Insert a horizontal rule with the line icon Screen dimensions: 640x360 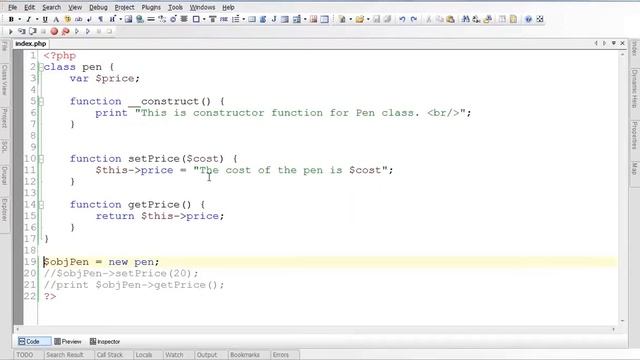coord(151,19)
